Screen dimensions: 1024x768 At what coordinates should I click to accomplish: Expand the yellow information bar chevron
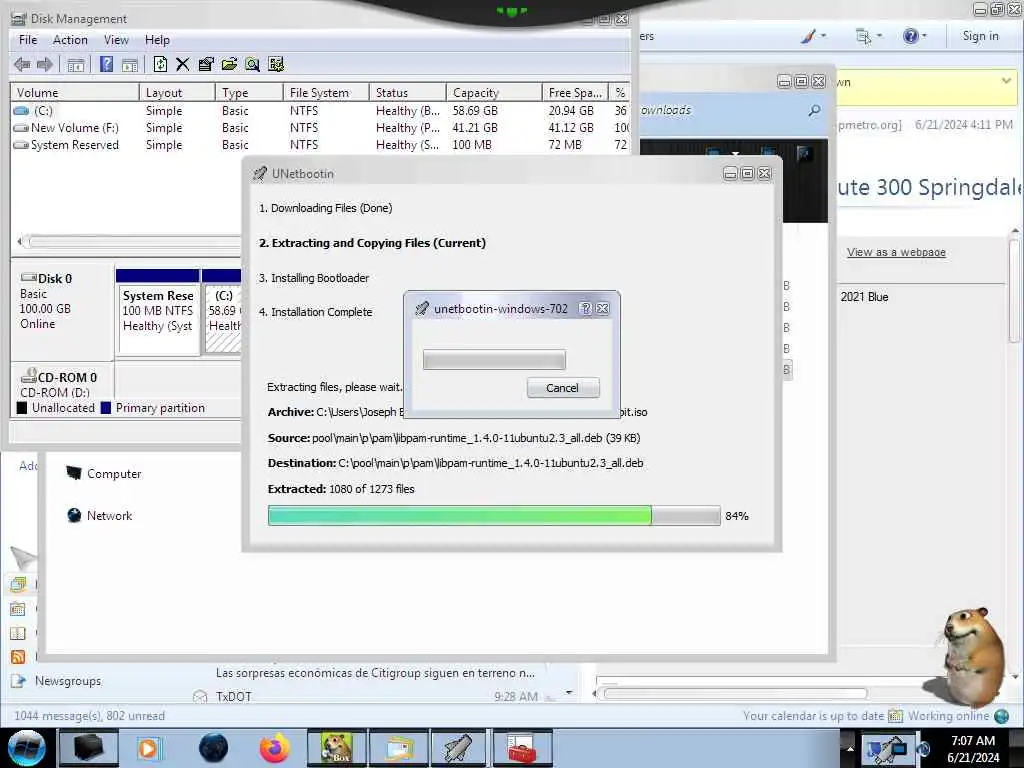coord(1006,81)
